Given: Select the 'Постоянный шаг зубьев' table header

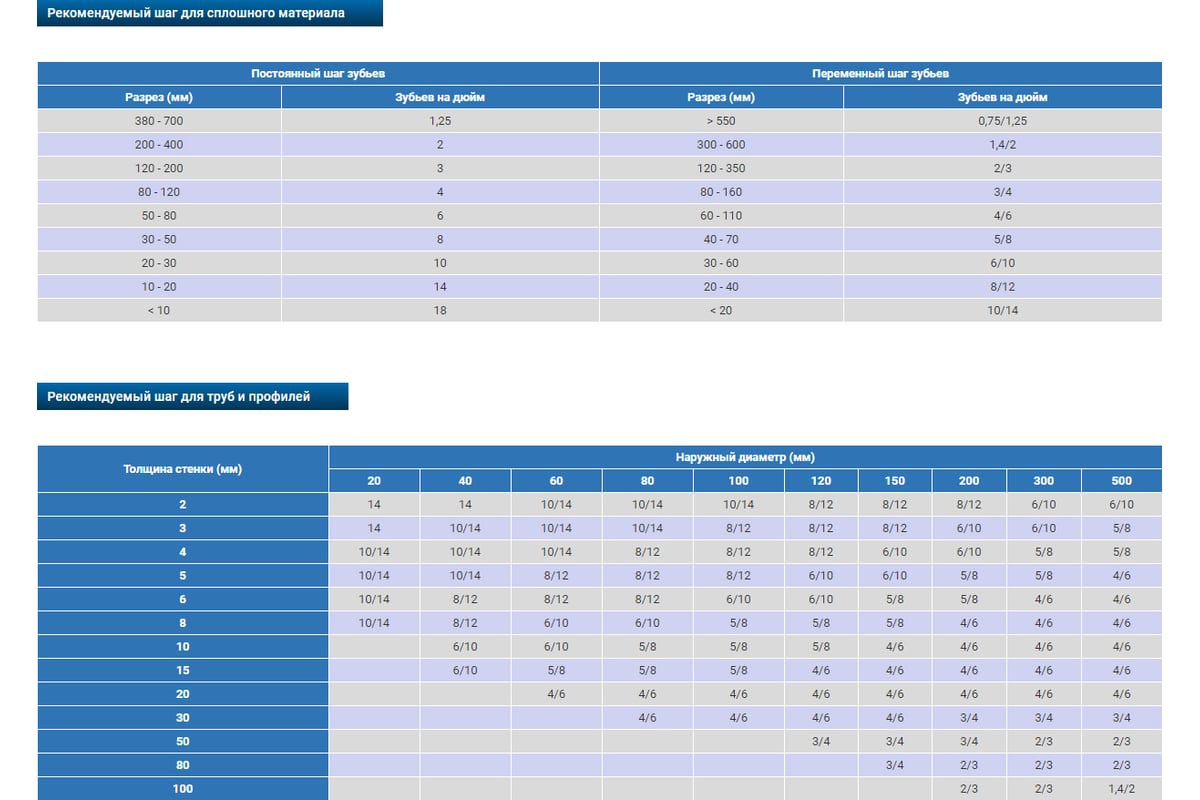Looking at the screenshot, I should pyautogui.click(x=318, y=74).
